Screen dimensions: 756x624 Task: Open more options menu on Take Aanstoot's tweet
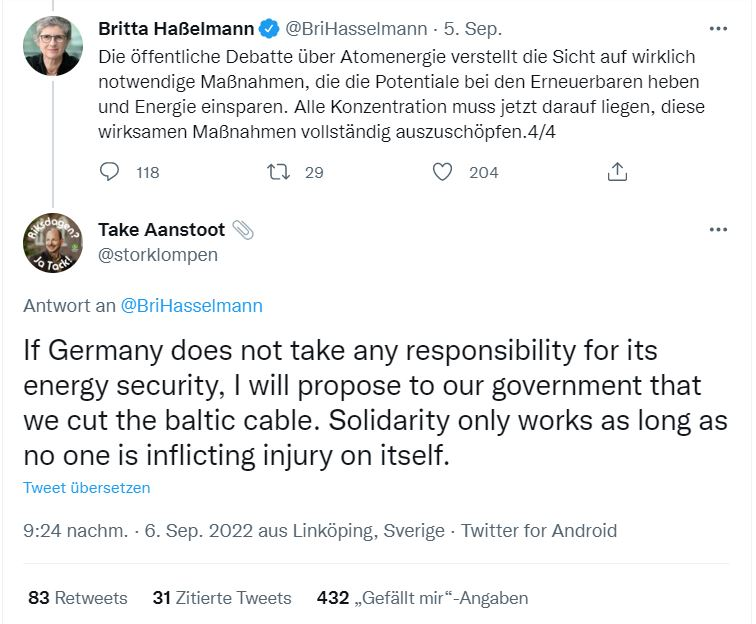(x=718, y=230)
